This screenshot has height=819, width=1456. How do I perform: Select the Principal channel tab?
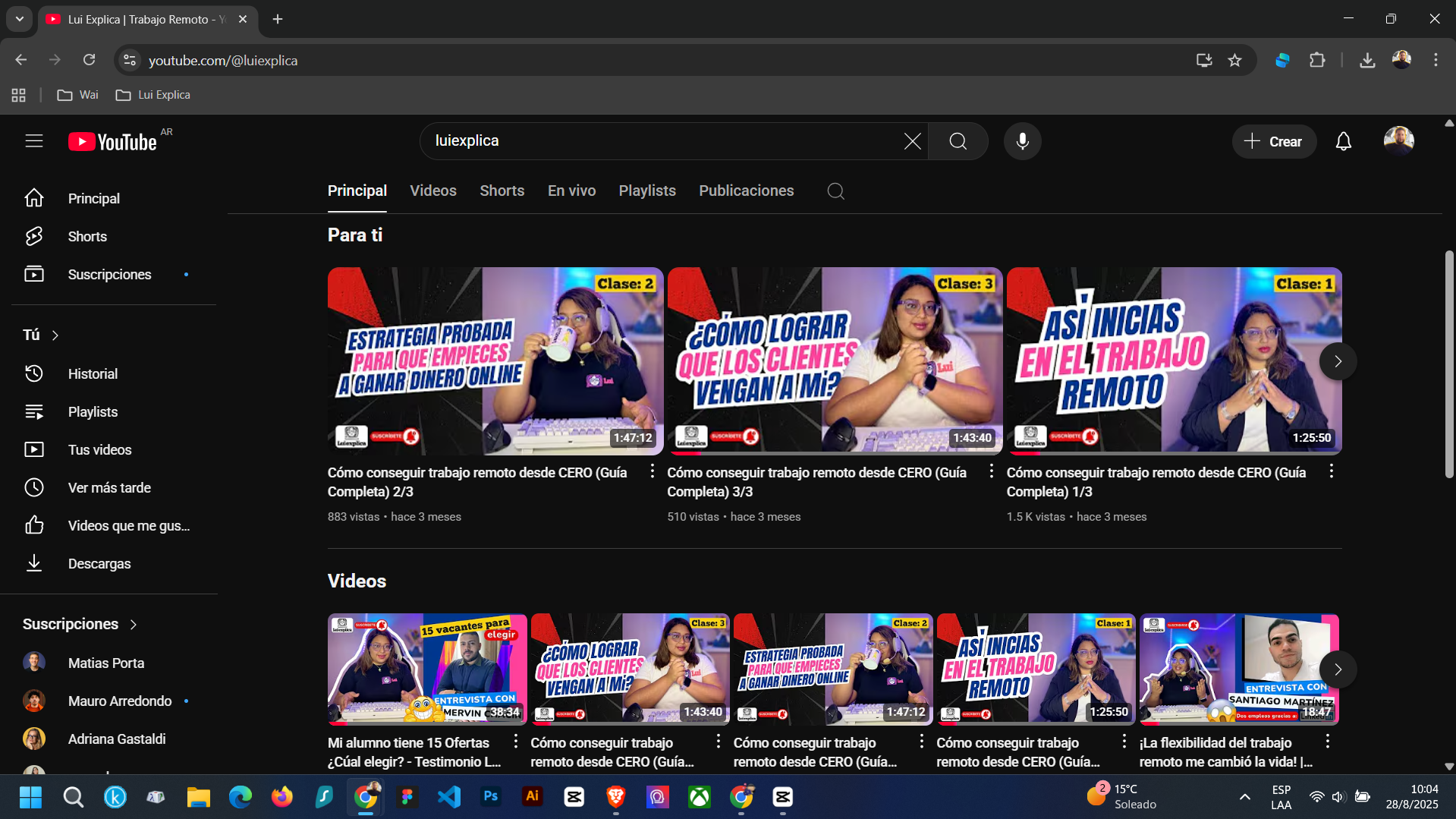pyautogui.click(x=357, y=191)
